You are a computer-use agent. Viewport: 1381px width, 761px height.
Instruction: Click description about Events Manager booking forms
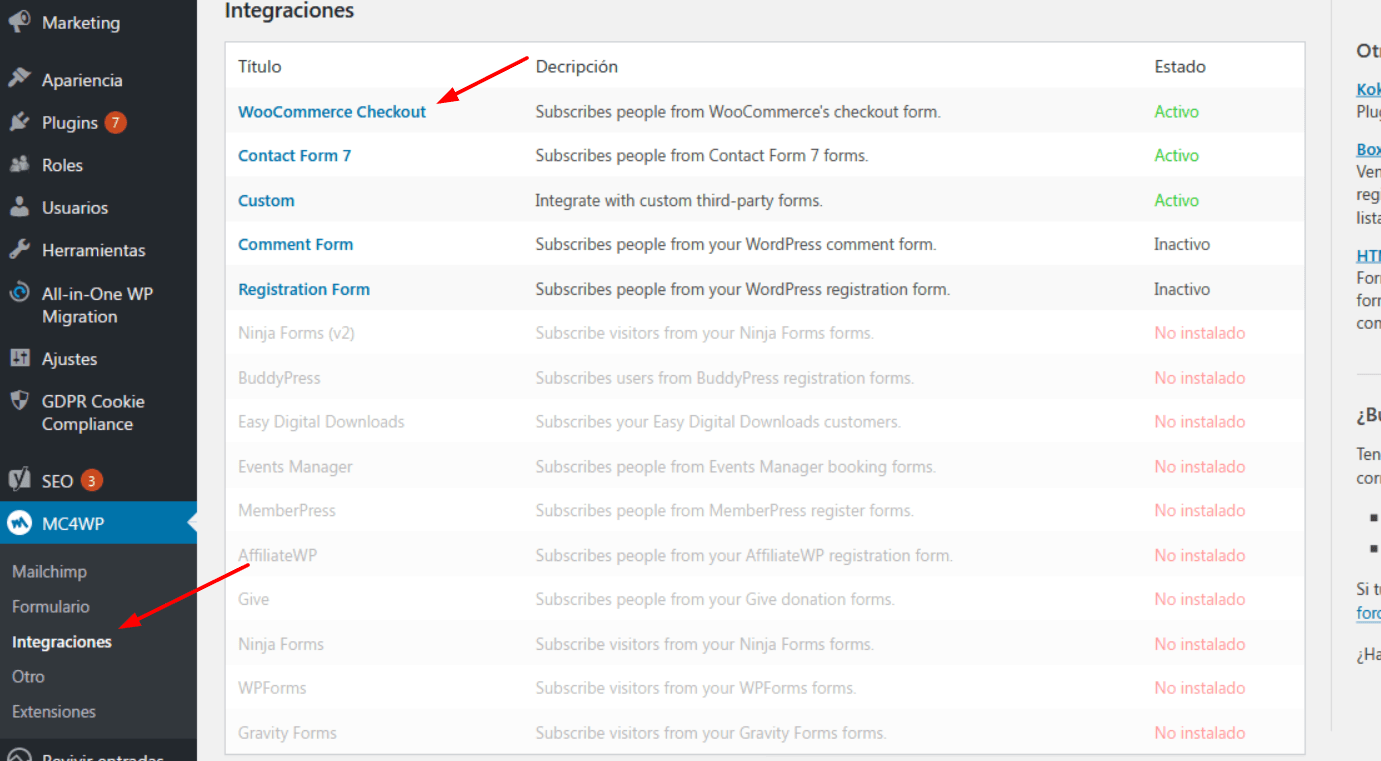(x=736, y=466)
